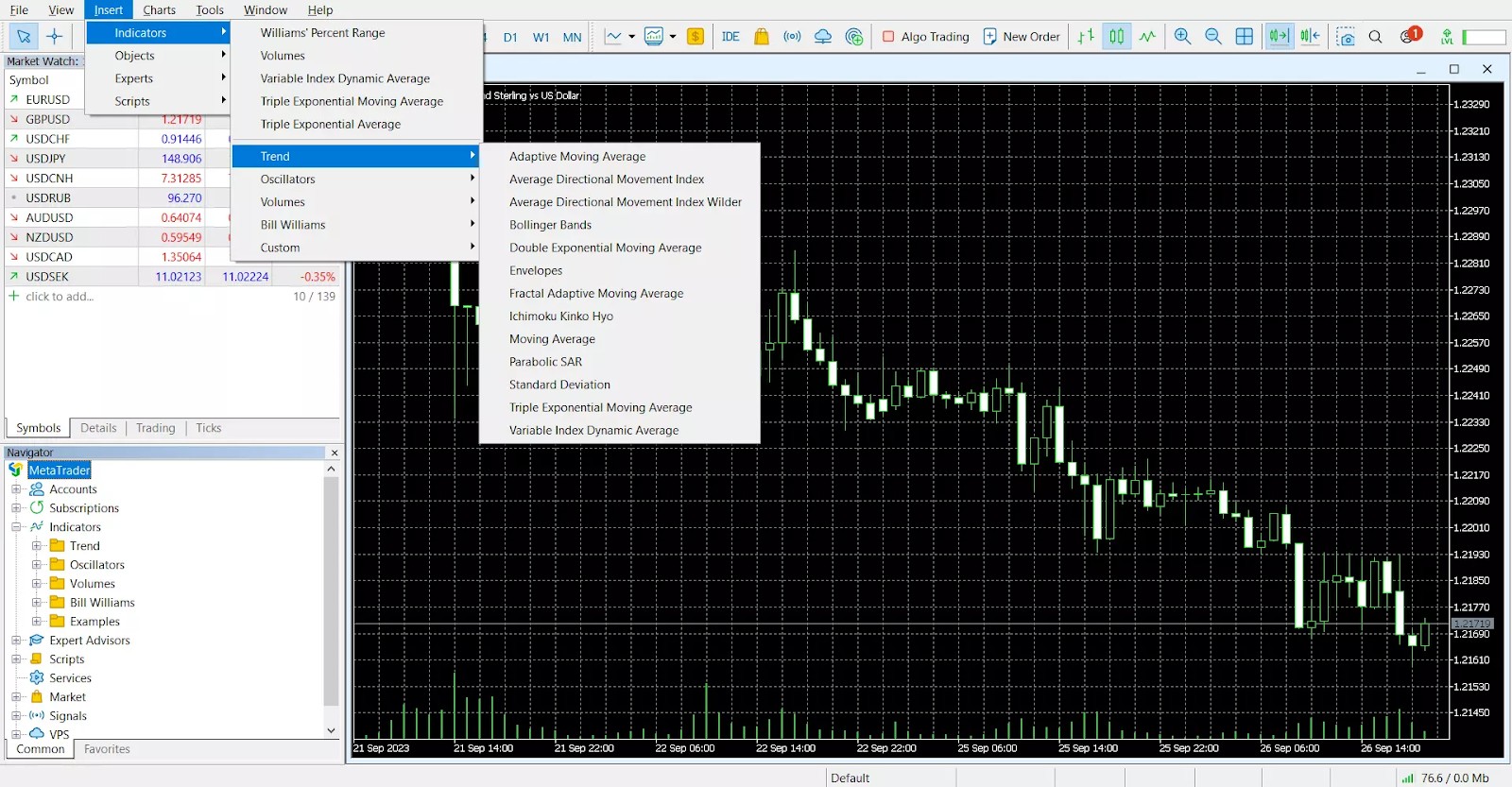
Task: Click the Navigator scroll down arrow
Action: 331,730
